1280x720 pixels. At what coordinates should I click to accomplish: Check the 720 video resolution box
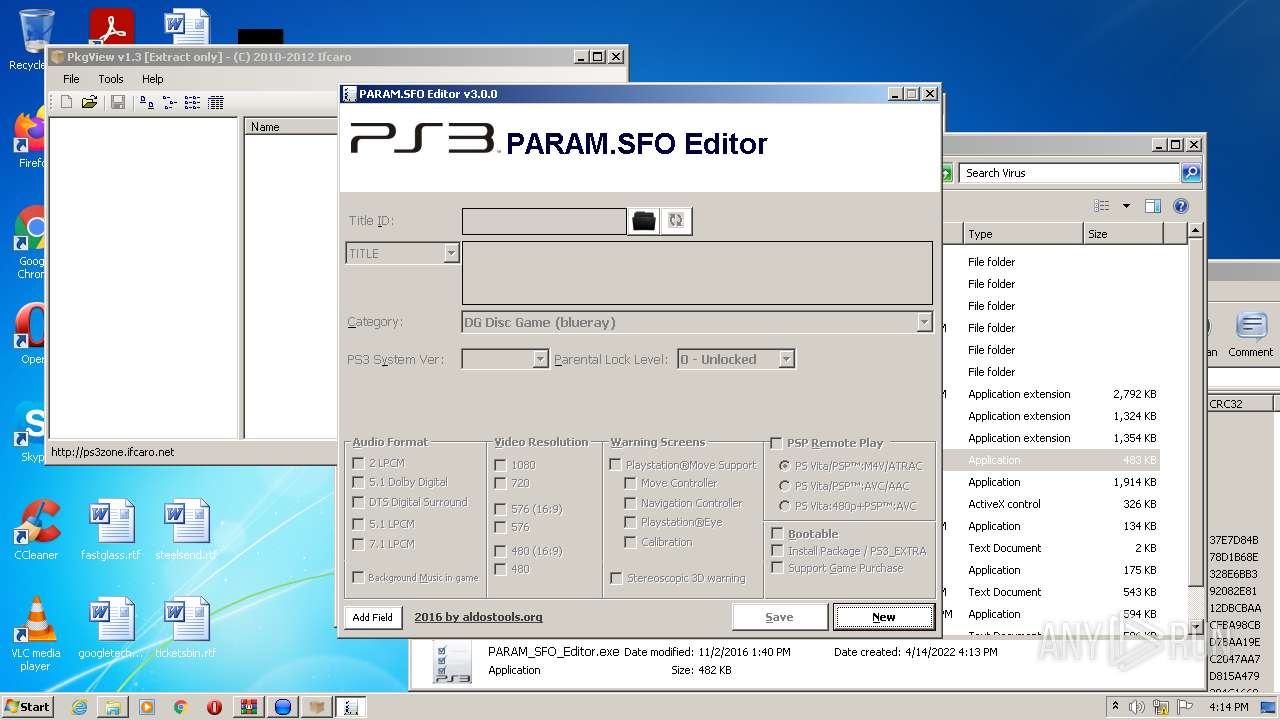tap(500, 483)
